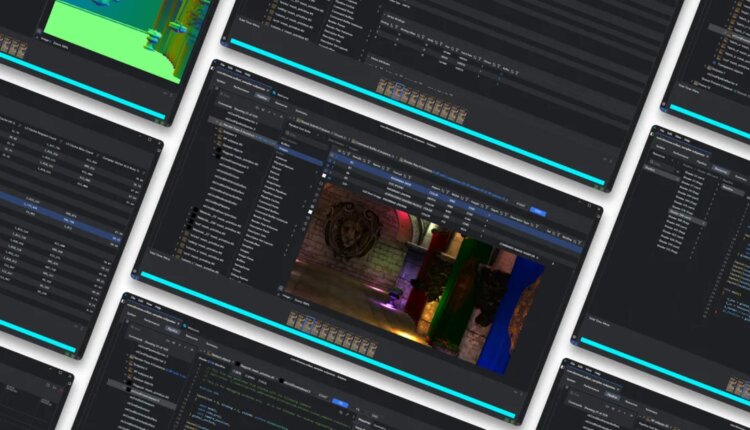Viewport: 750px width, 430px height.
Task: Select first thumbnail in strip below the lion render
Action: pyautogui.click(x=293, y=318)
